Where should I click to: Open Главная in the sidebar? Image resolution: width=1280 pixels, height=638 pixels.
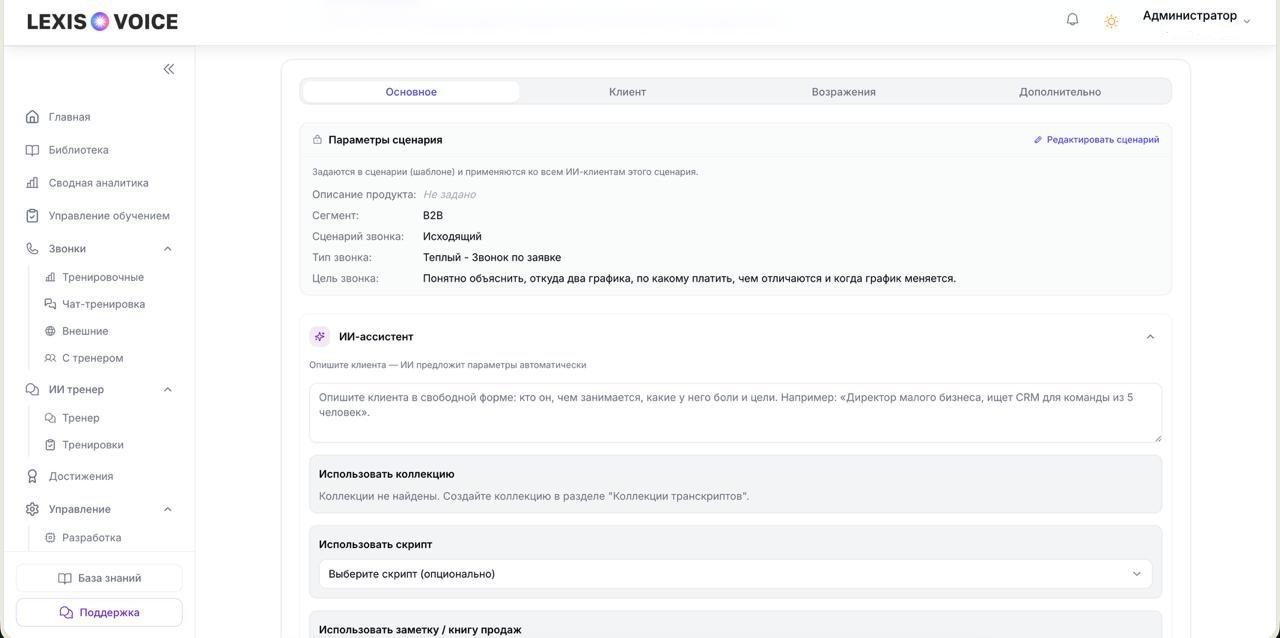pos(70,117)
